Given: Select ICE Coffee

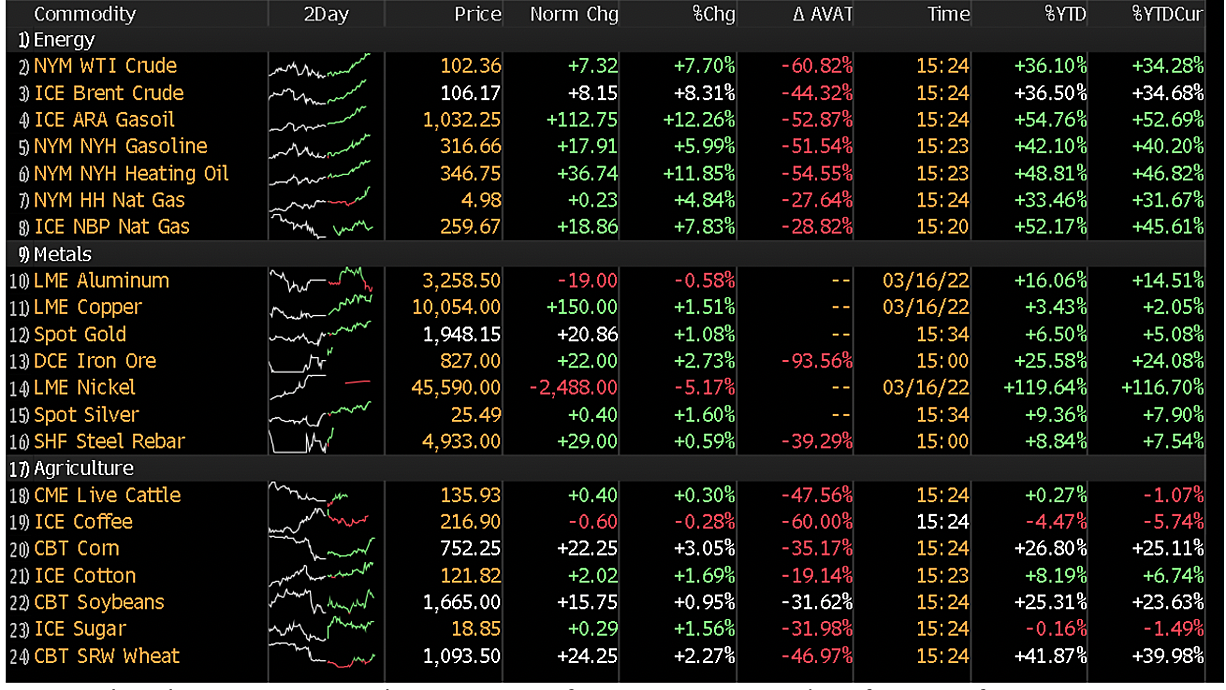Looking at the screenshot, I should (83, 522).
